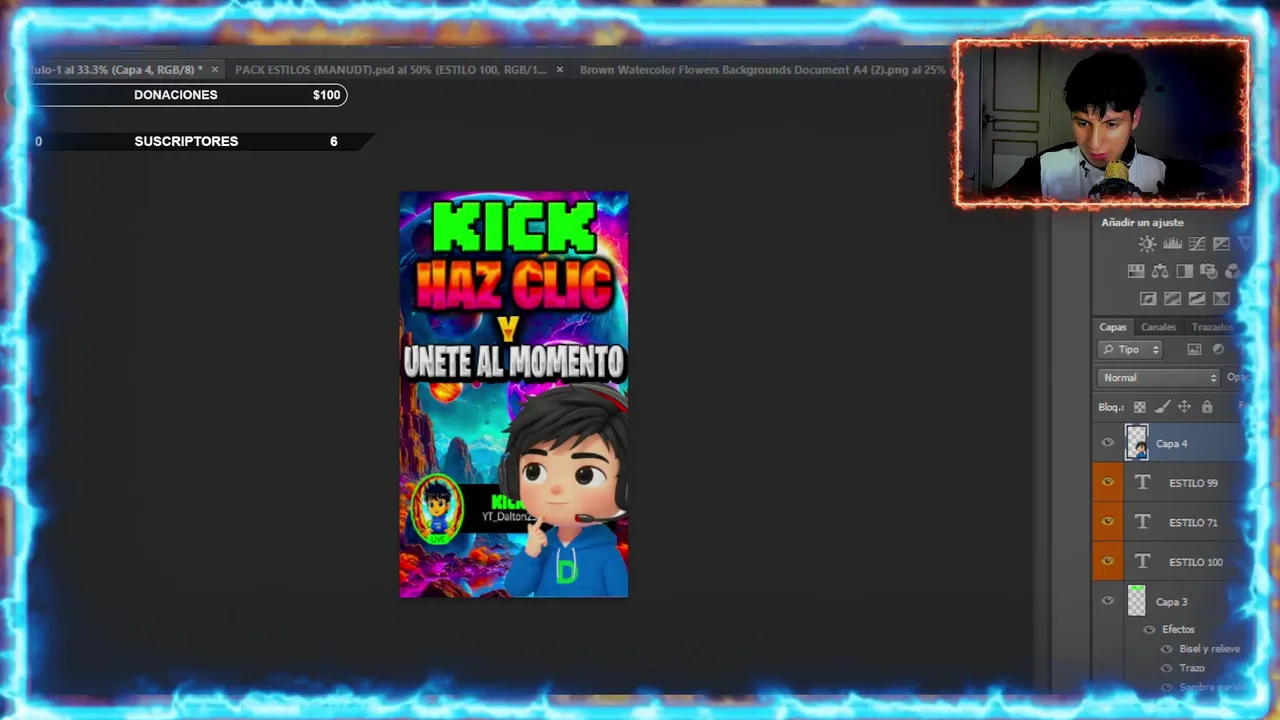Image resolution: width=1280 pixels, height=720 pixels.
Task: Click the T icon of ESTILO 100 layer
Action: (x=1142, y=561)
